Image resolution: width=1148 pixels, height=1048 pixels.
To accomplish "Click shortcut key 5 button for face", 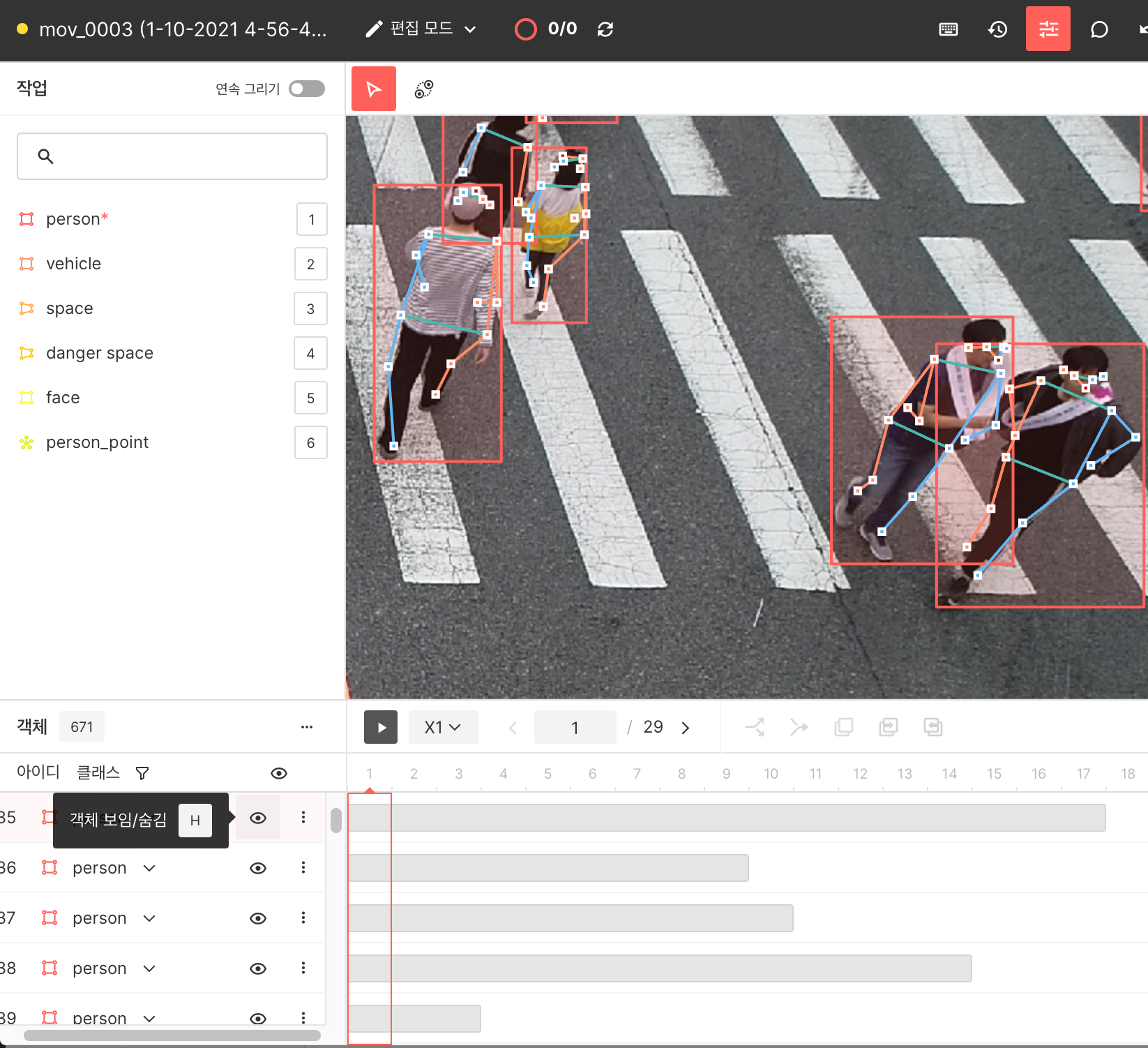I will tap(311, 398).
